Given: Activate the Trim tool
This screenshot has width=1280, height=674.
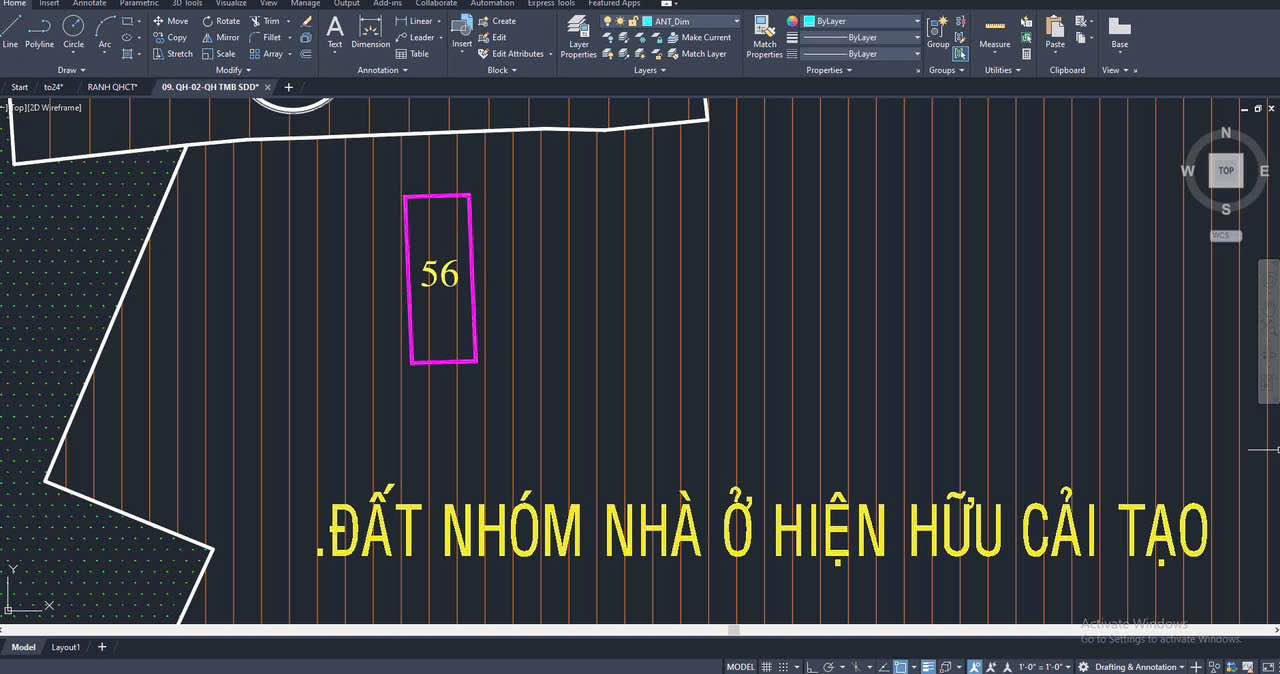Looking at the screenshot, I should coord(270,21).
